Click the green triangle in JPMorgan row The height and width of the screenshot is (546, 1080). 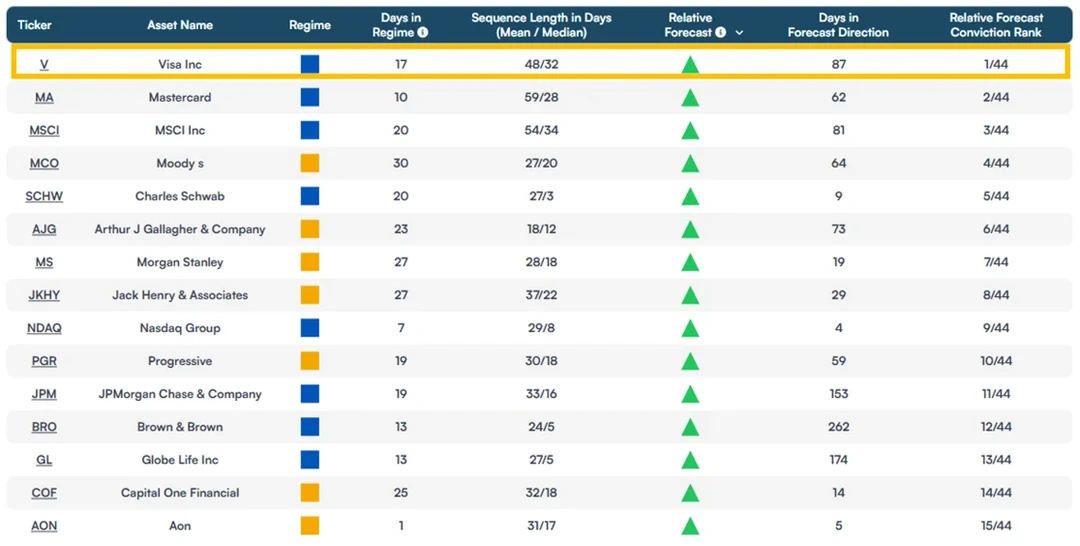click(690, 395)
